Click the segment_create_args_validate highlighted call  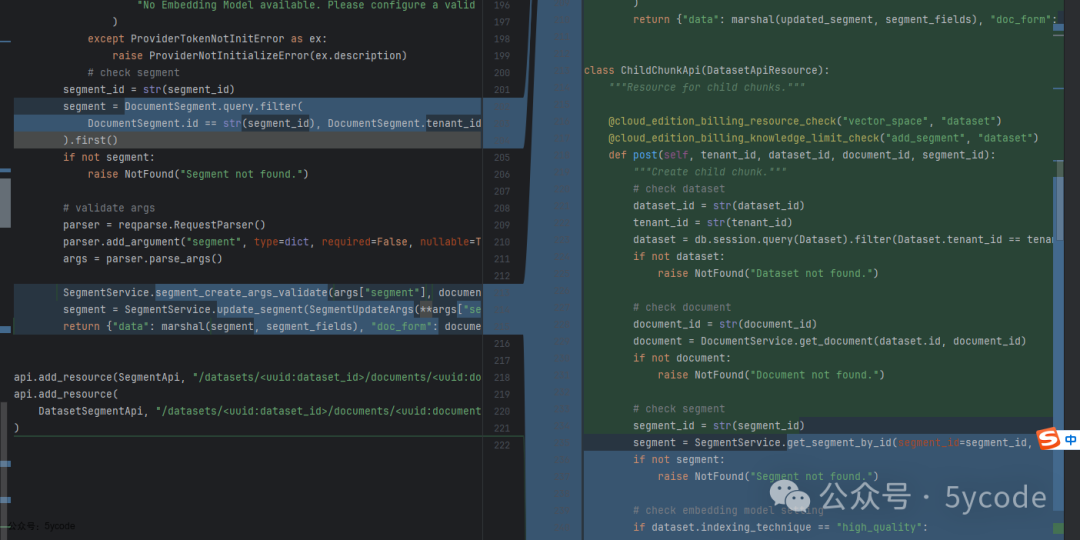coord(242,292)
